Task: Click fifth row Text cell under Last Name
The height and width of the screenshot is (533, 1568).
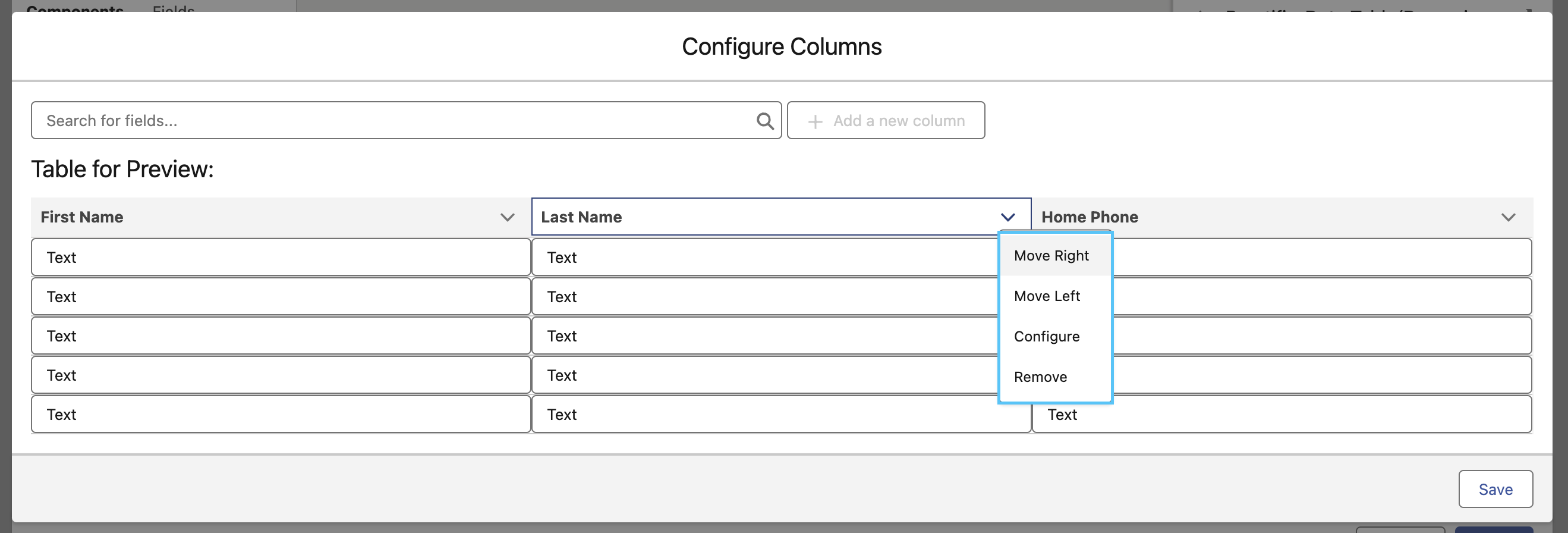Action: pos(781,415)
